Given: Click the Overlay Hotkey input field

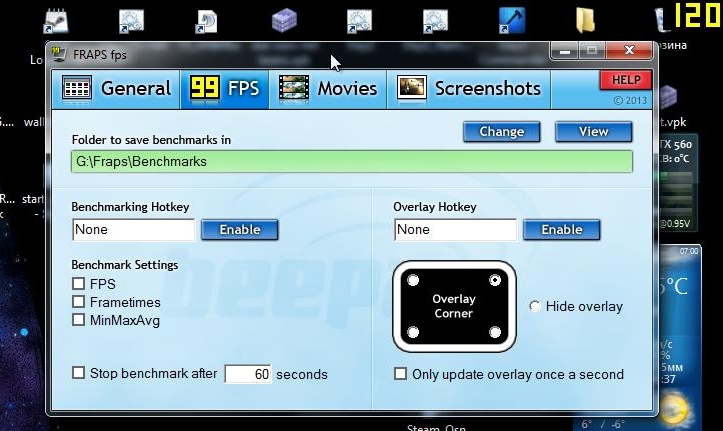Looking at the screenshot, I should coord(456,230).
